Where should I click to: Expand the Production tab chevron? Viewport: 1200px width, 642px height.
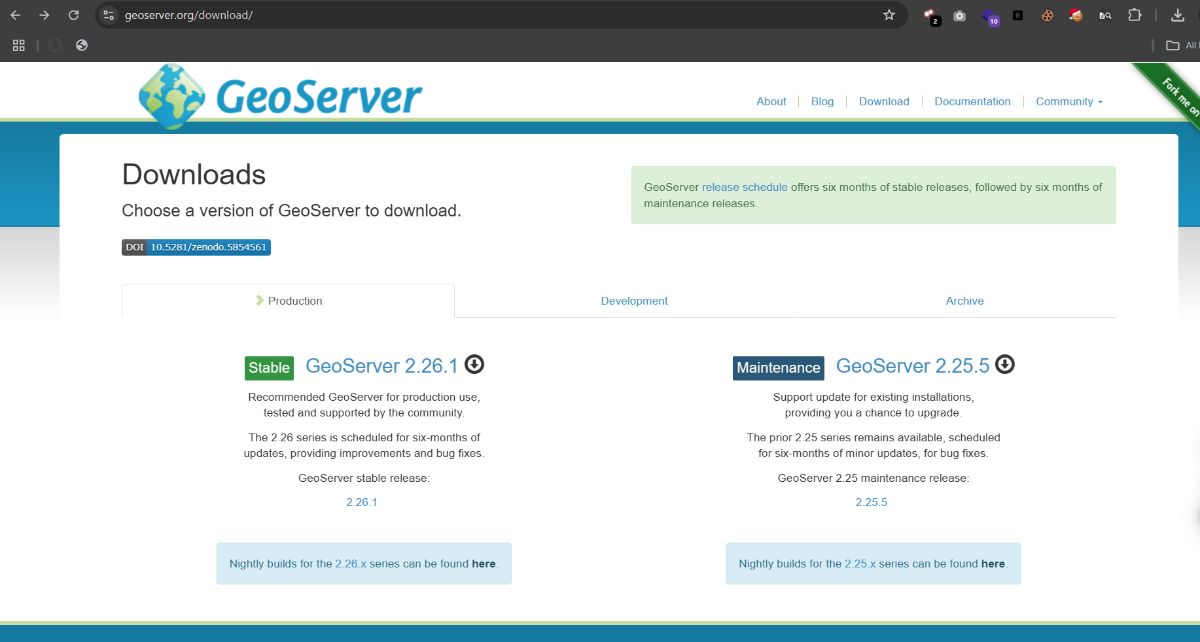tap(258, 300)
